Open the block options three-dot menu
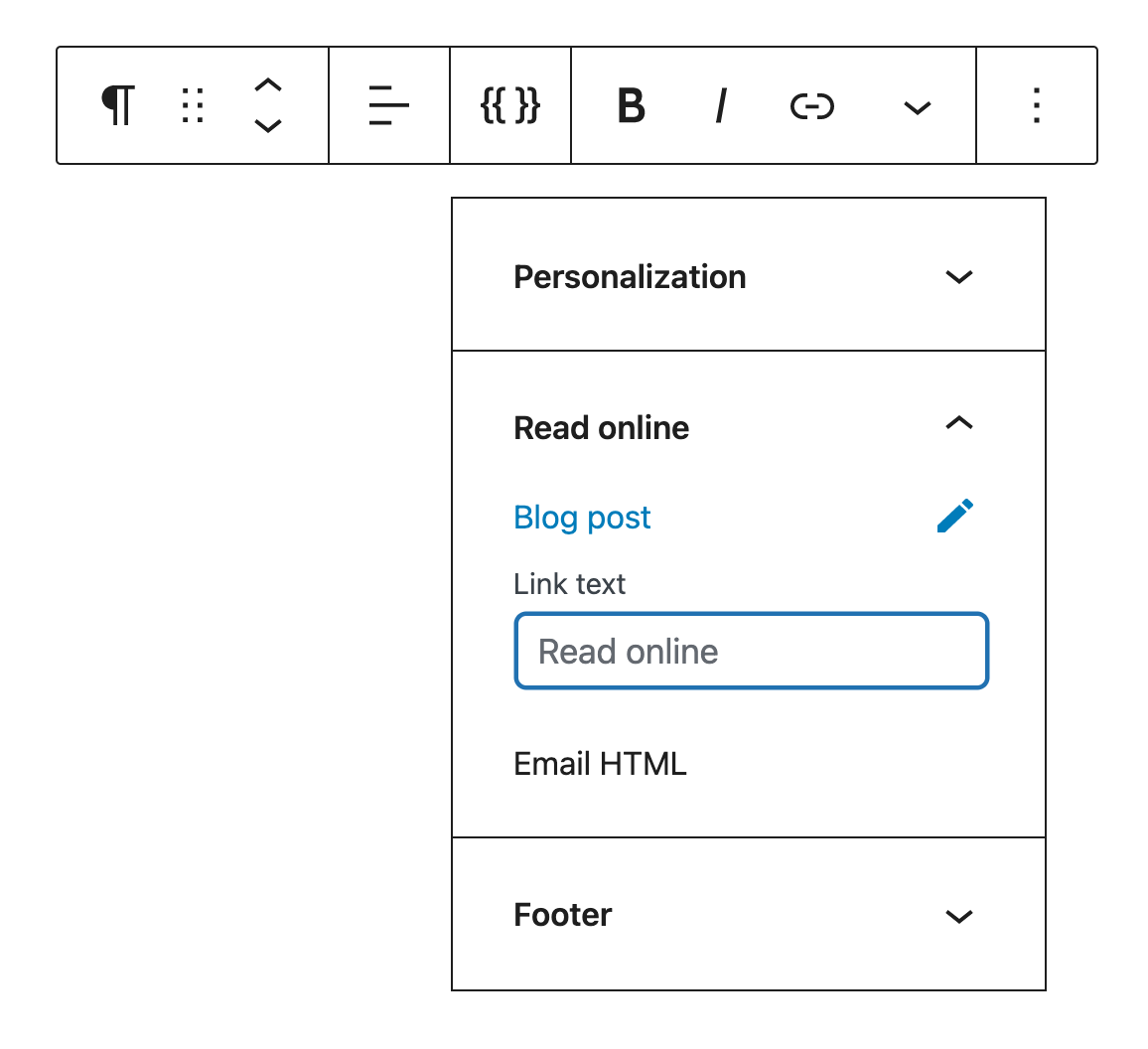Screen dimensions: 1148x1049 pos(1037,105)
